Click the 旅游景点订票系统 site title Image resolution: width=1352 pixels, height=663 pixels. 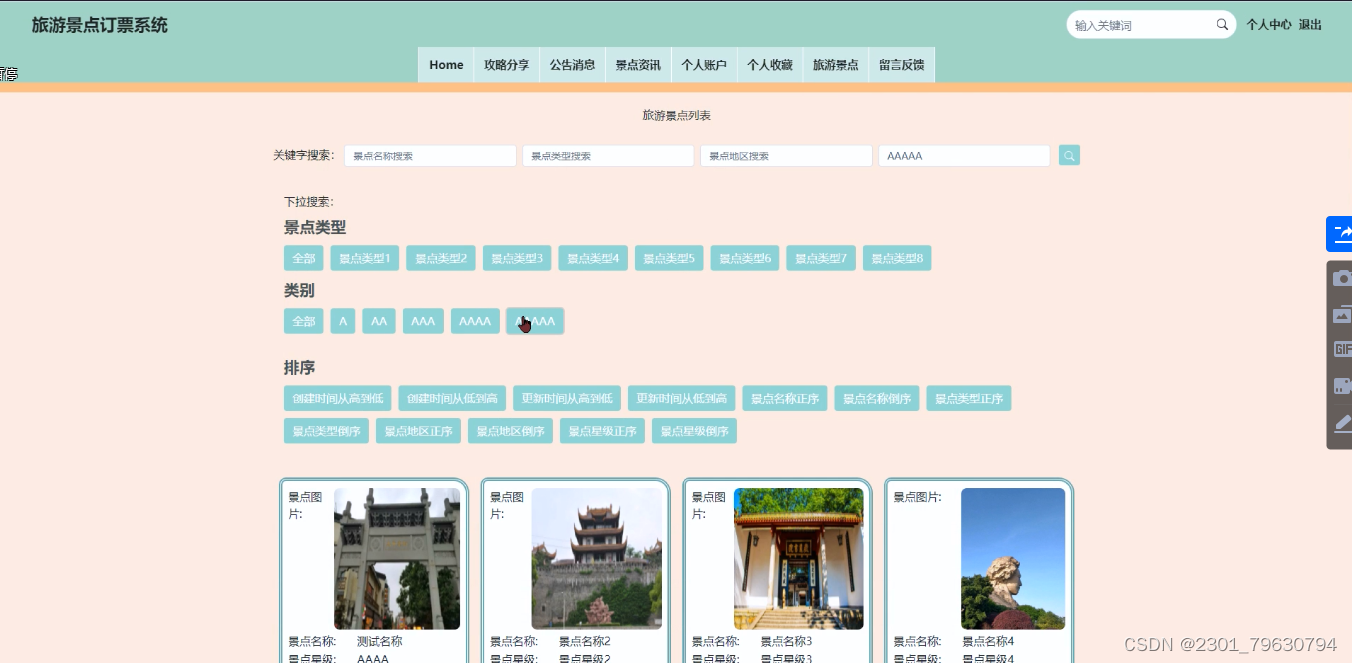(100, 25)
